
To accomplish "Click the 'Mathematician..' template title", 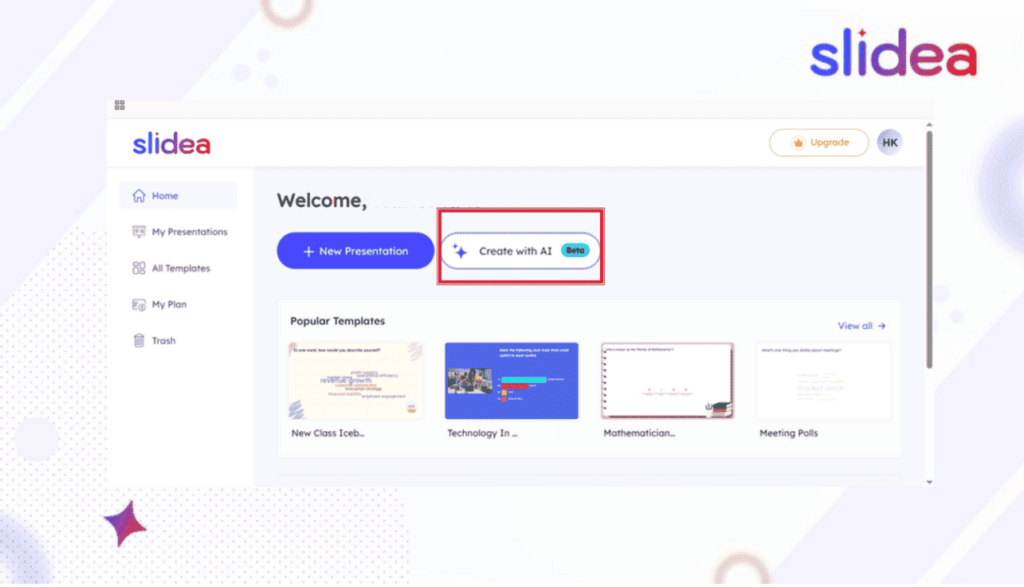I will [639, 433].
